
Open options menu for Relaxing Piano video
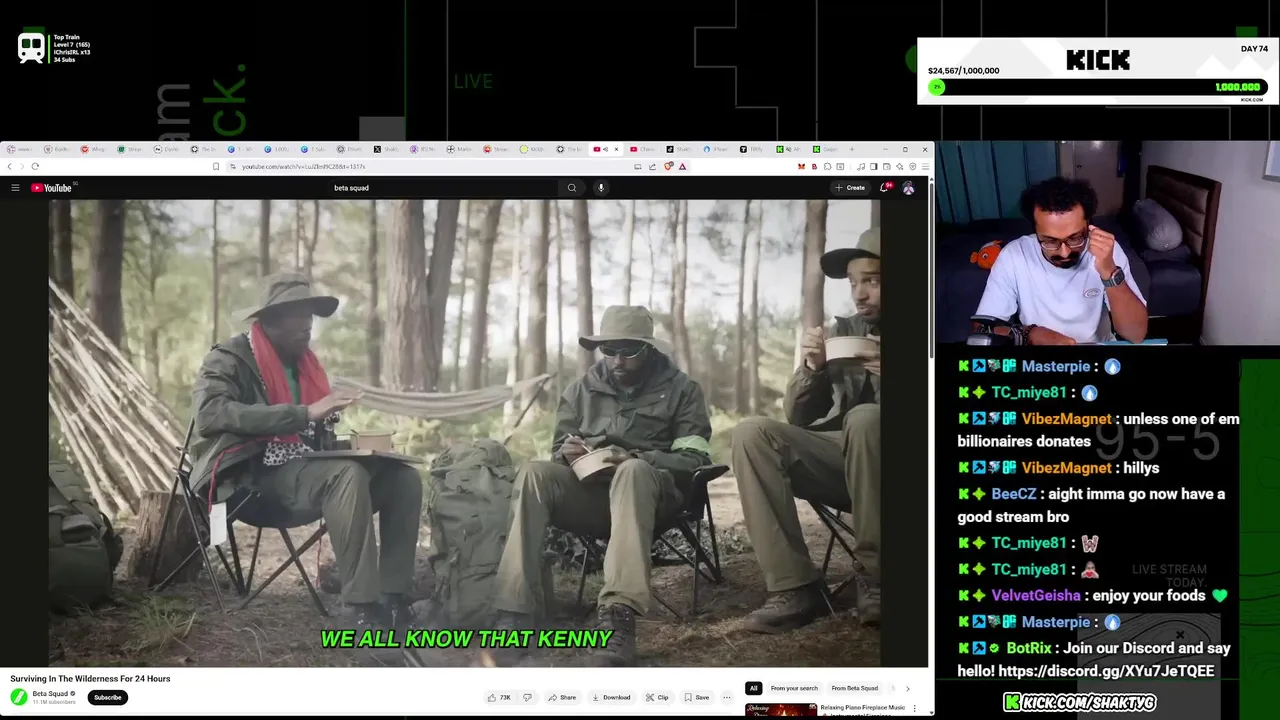(914, 709)
